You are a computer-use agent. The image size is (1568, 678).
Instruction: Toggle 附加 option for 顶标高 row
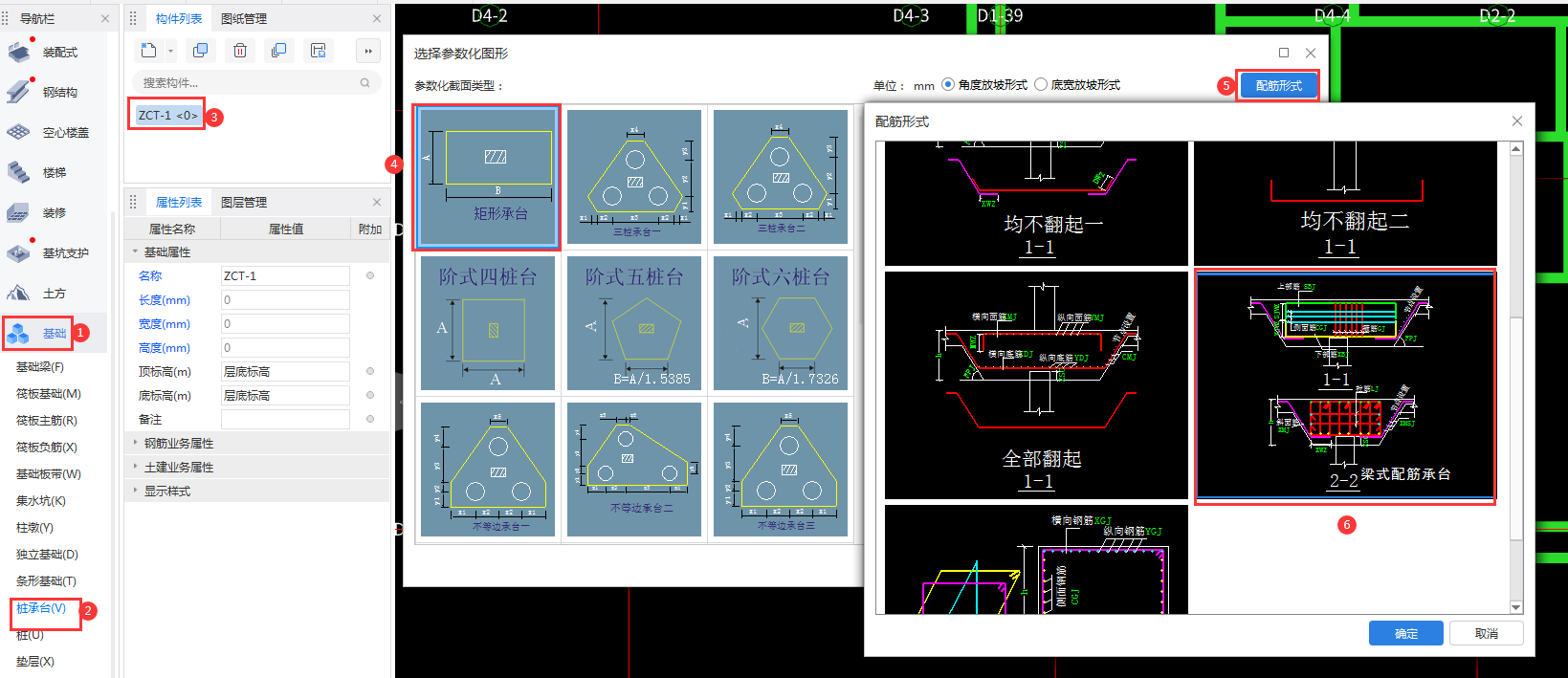370,371
